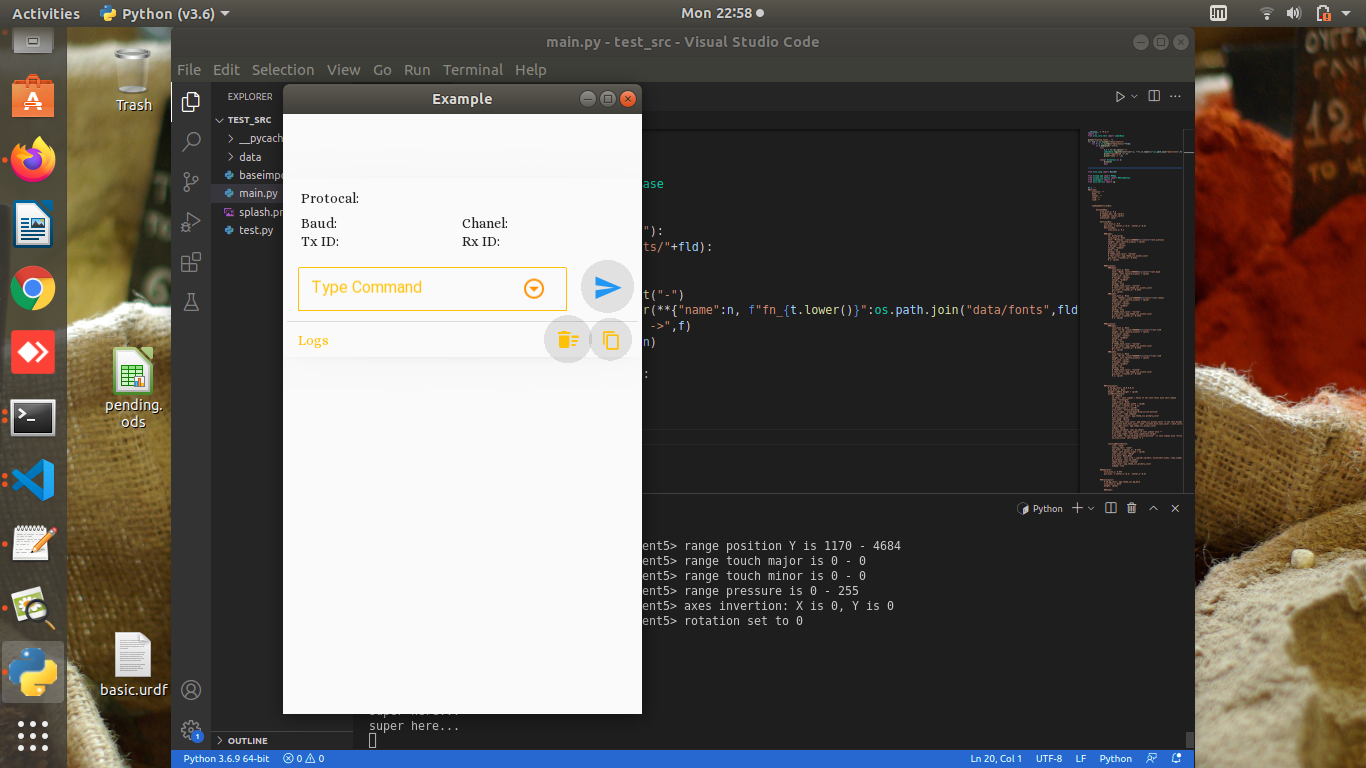This screenshot has height=768, width=1366.
Task: Click the send command arrow in Example dialog
Action: (607, 287)
